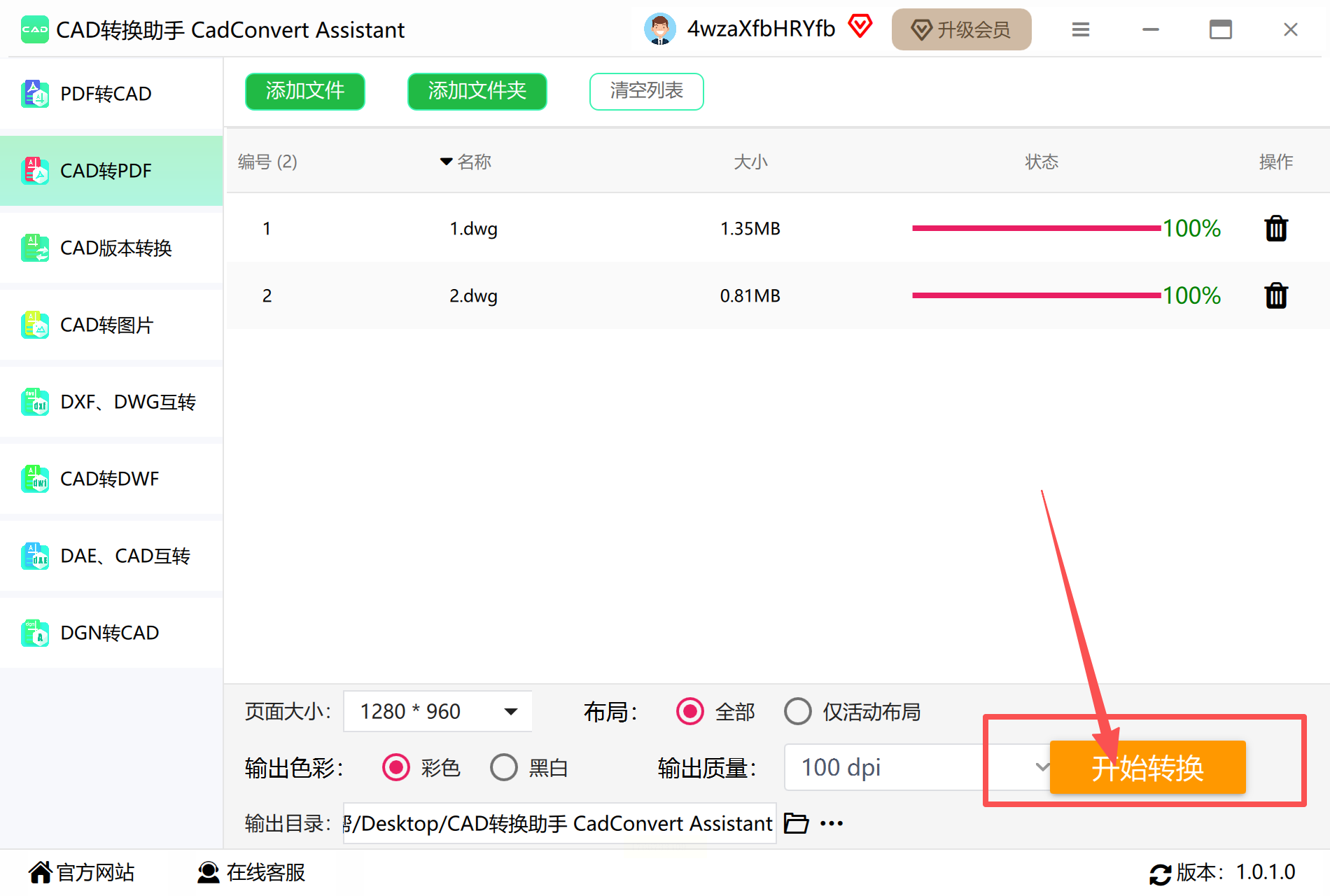The width and height of the screenshot is (1330, 896).
Task: Click the DXF、DWG互转 sidebar icon
Action: pos(34,402)
